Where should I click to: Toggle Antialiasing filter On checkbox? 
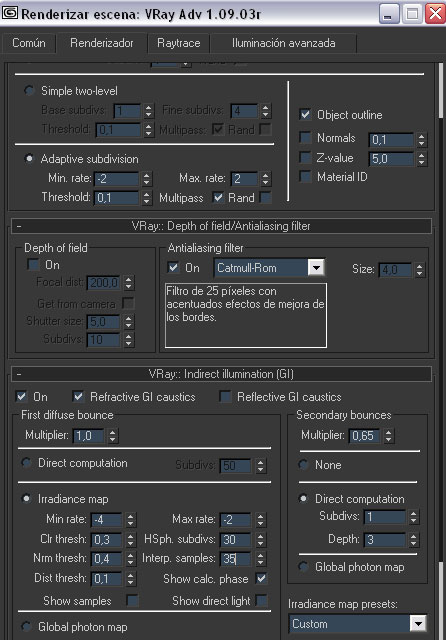[173, 268]
